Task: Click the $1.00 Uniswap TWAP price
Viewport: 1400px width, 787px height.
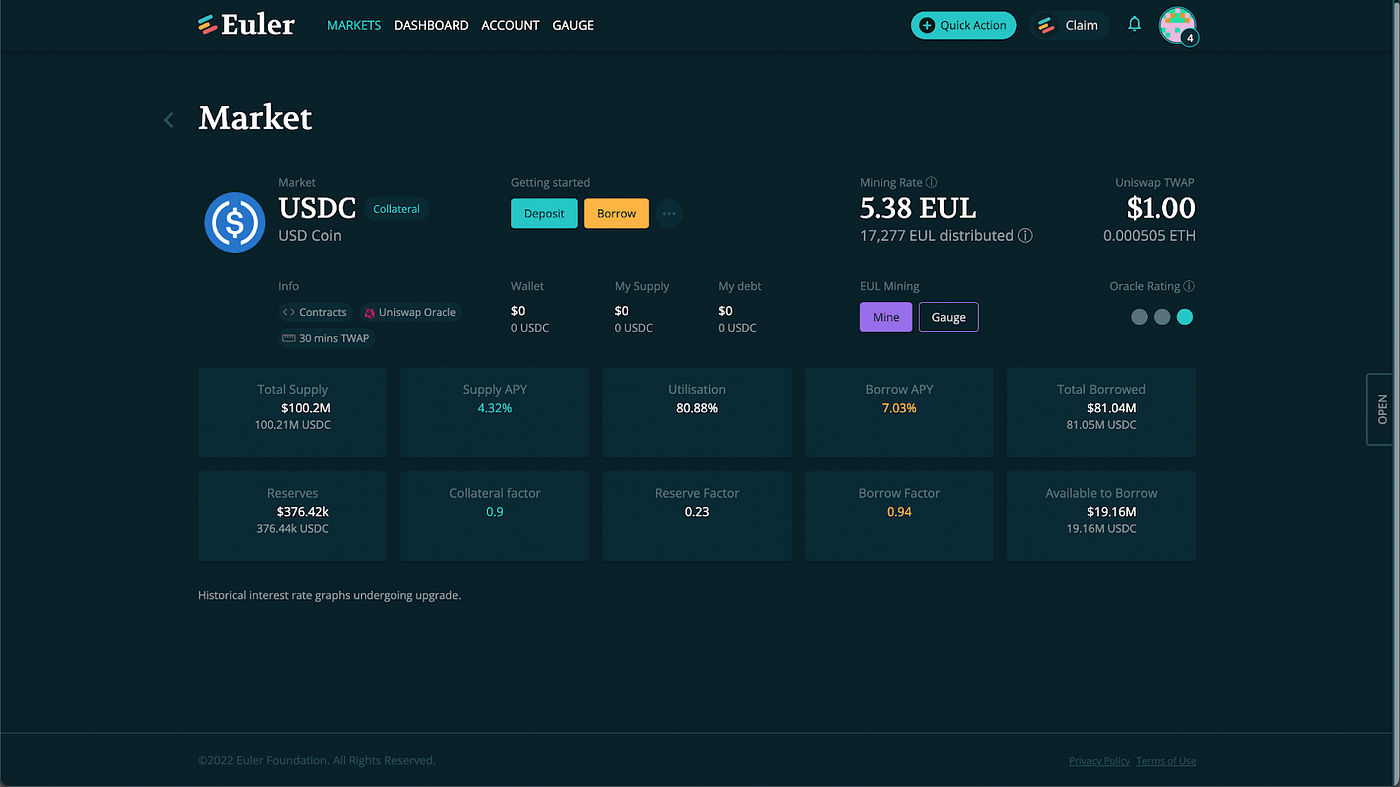Action: [1161, 208]
